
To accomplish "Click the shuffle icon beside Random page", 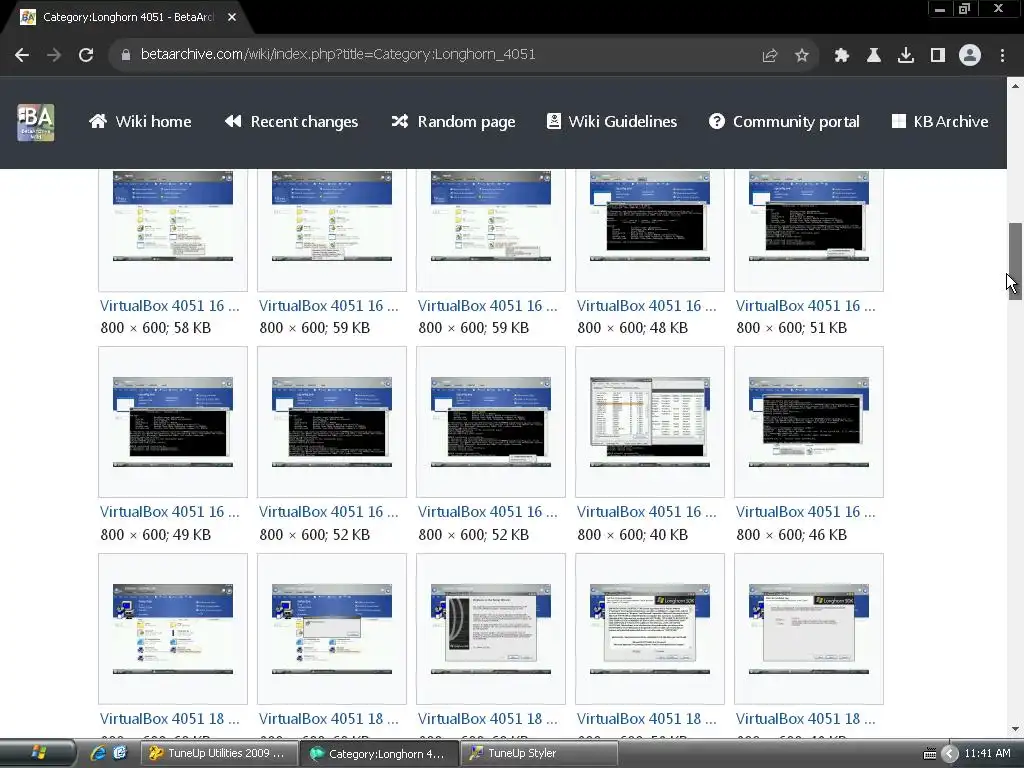I will tap(400, 121).
